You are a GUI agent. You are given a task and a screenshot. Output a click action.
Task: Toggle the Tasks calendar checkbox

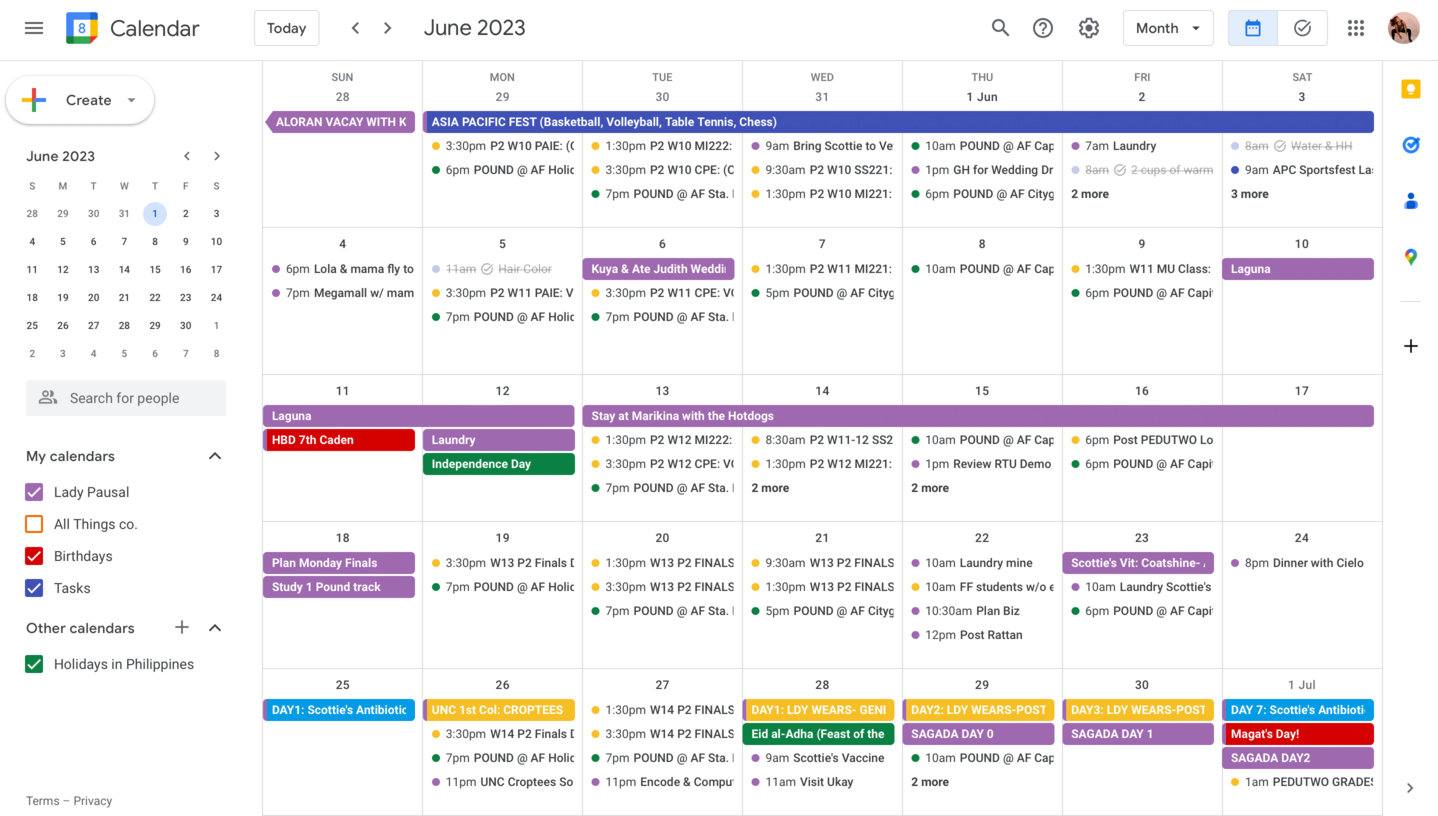pyautogui.click(x=34, y=588)
